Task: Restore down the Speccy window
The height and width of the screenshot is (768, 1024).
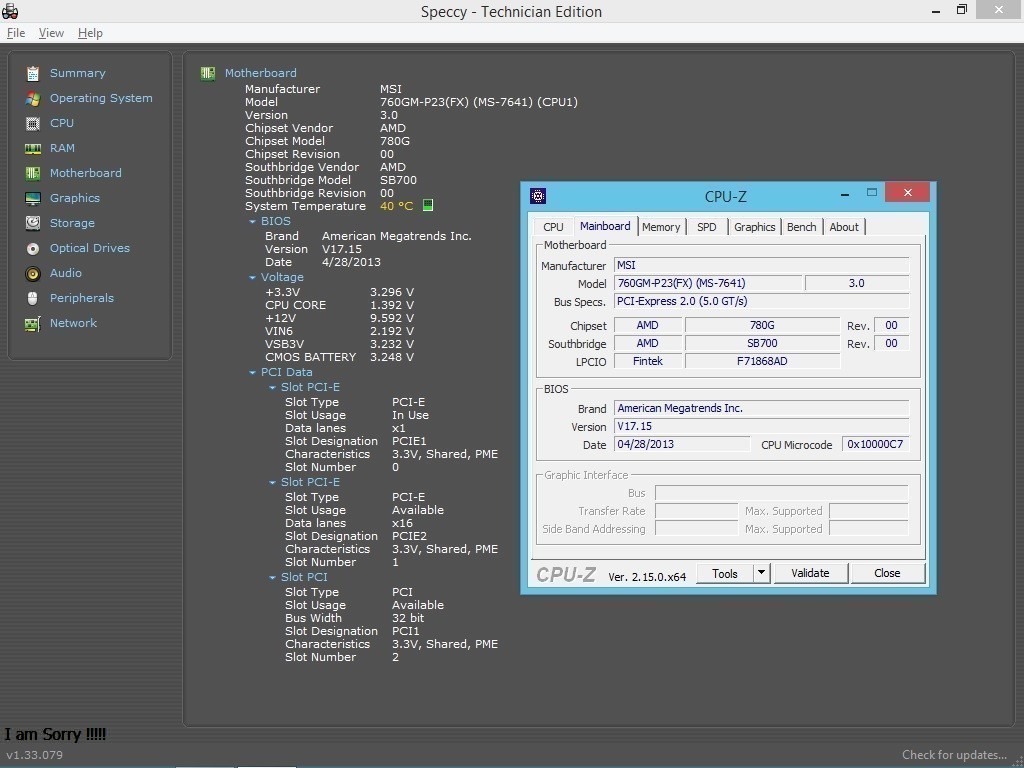Action: 961,10
